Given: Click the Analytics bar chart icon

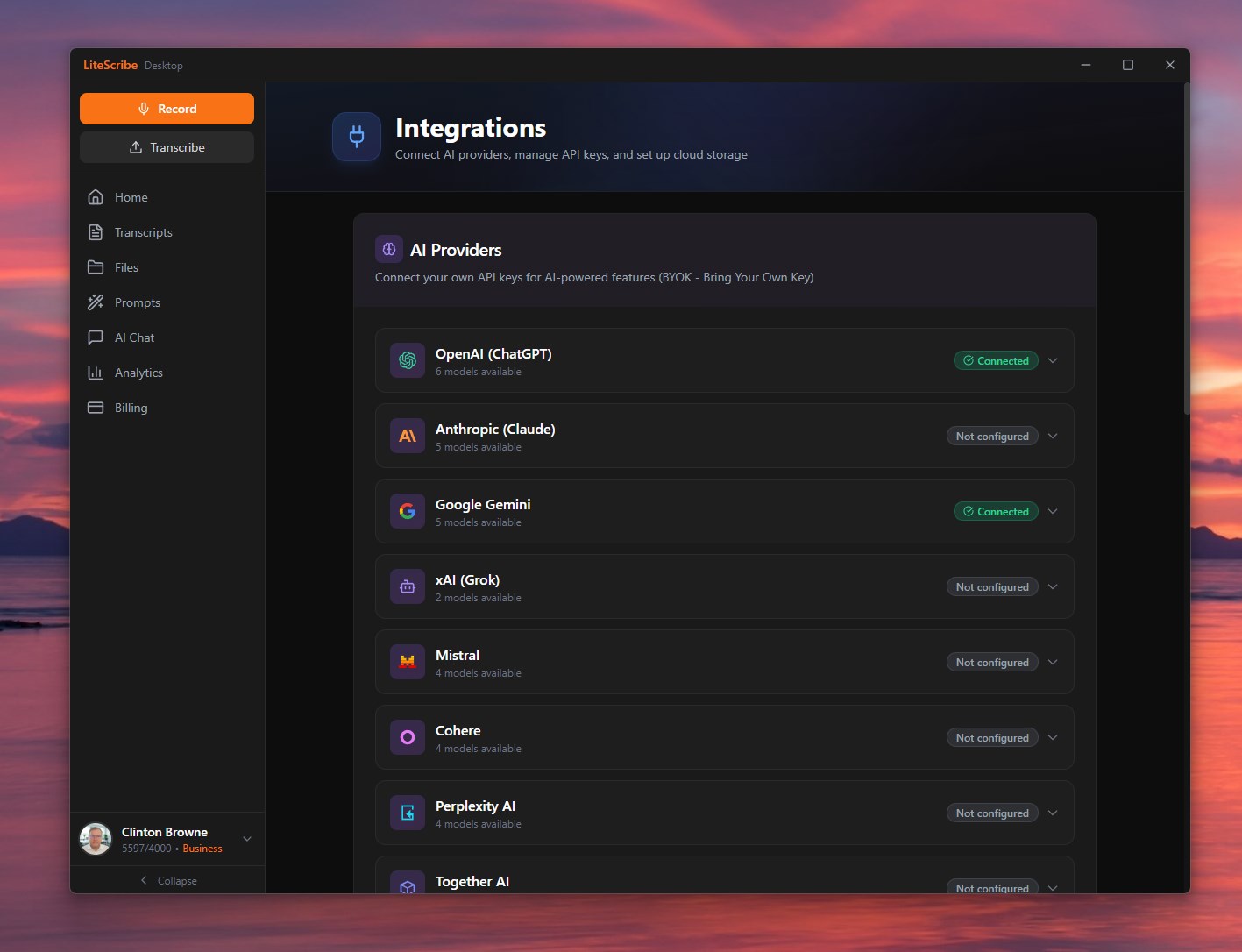Looking at the screenshot, I should tap(96, 373).
